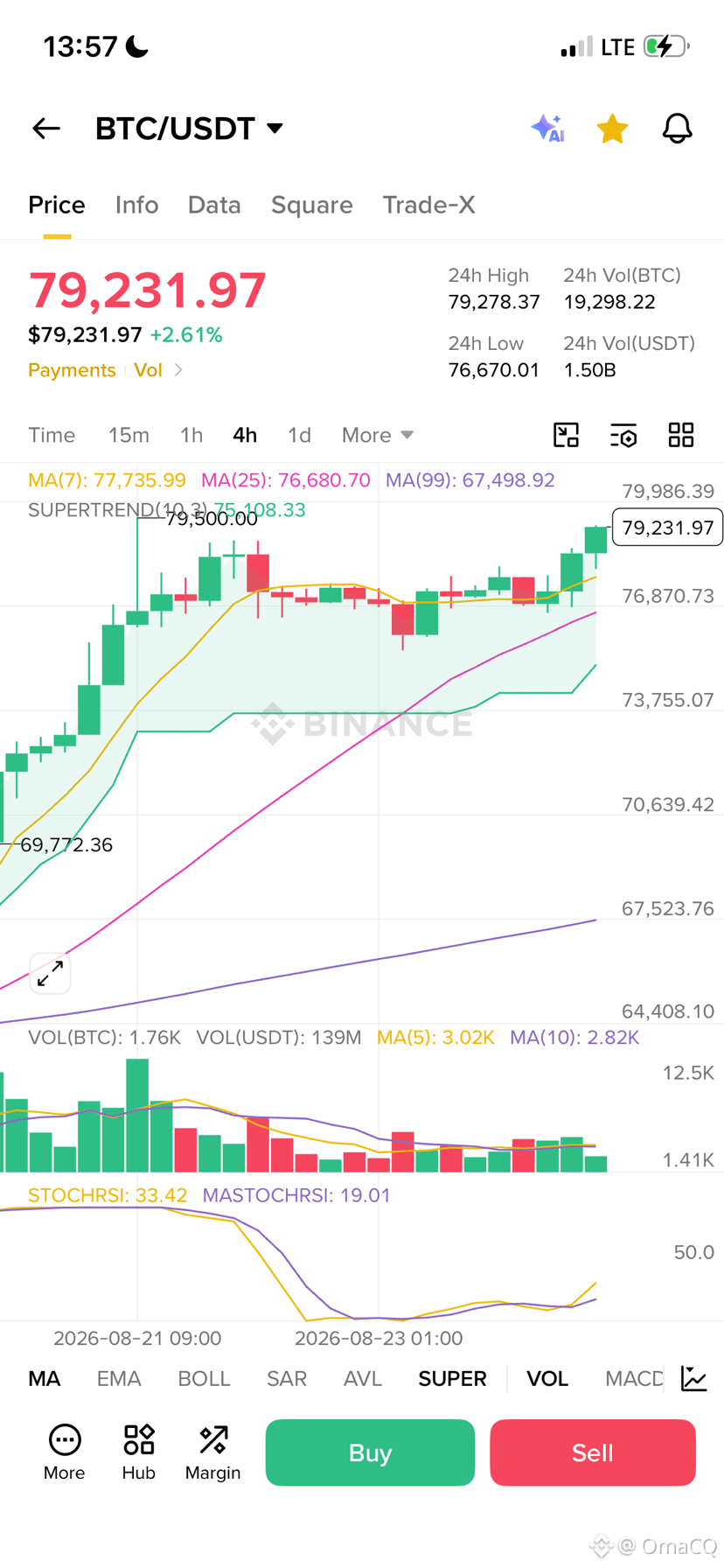Tap the 24h High value 79,278.37

494,302
